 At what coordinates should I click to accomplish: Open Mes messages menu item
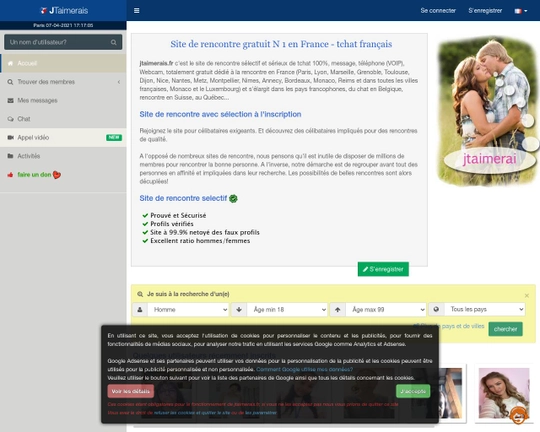click(x=63, y=100)
